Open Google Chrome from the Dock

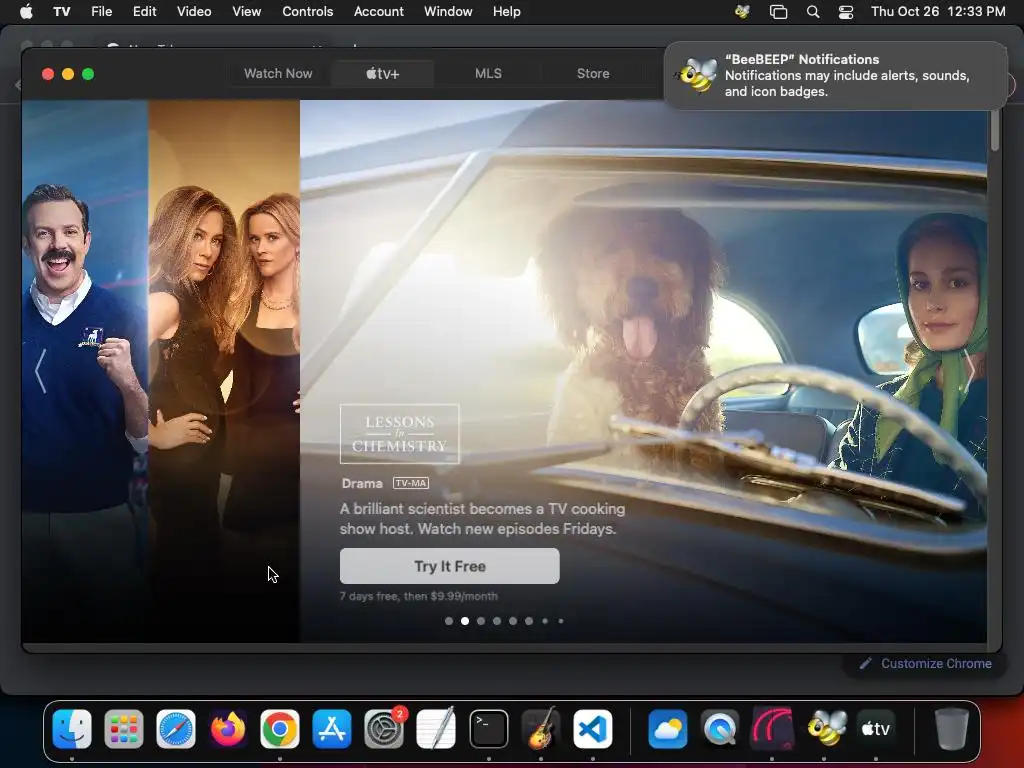tap(280, 728)
